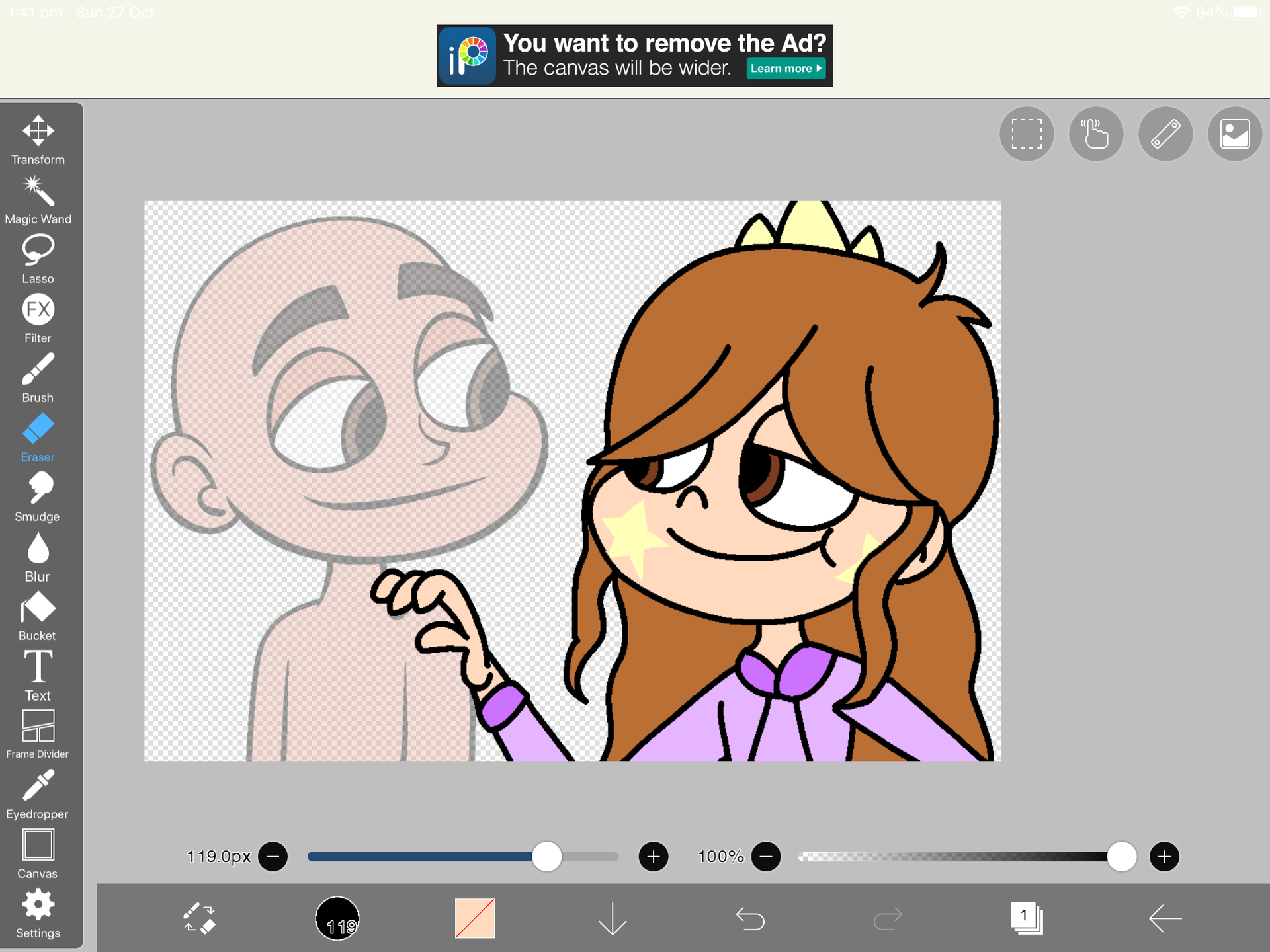
Task: Select the Magic Wand tool
Action: (38, 200)
